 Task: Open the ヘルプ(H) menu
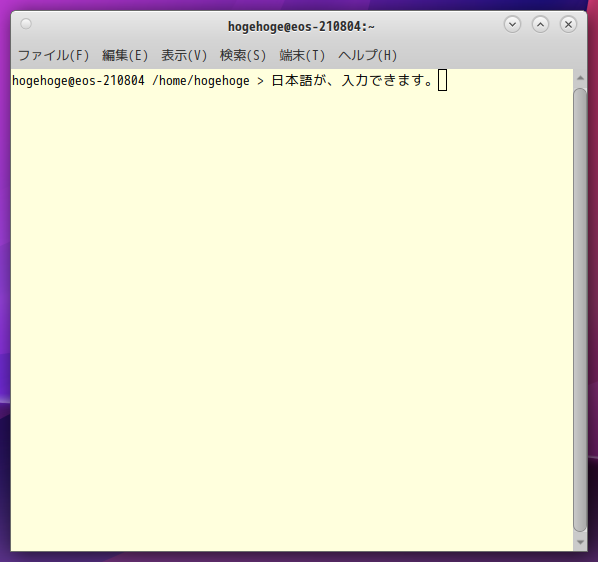pos(367,55)
